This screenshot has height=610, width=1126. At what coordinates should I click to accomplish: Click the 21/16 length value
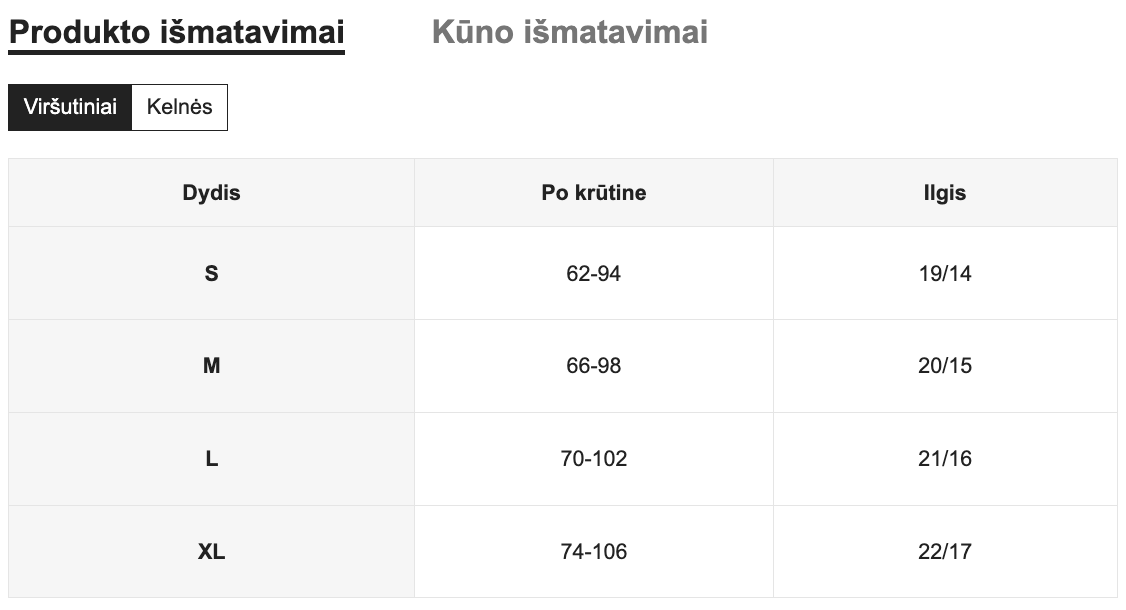pos(945,458)
